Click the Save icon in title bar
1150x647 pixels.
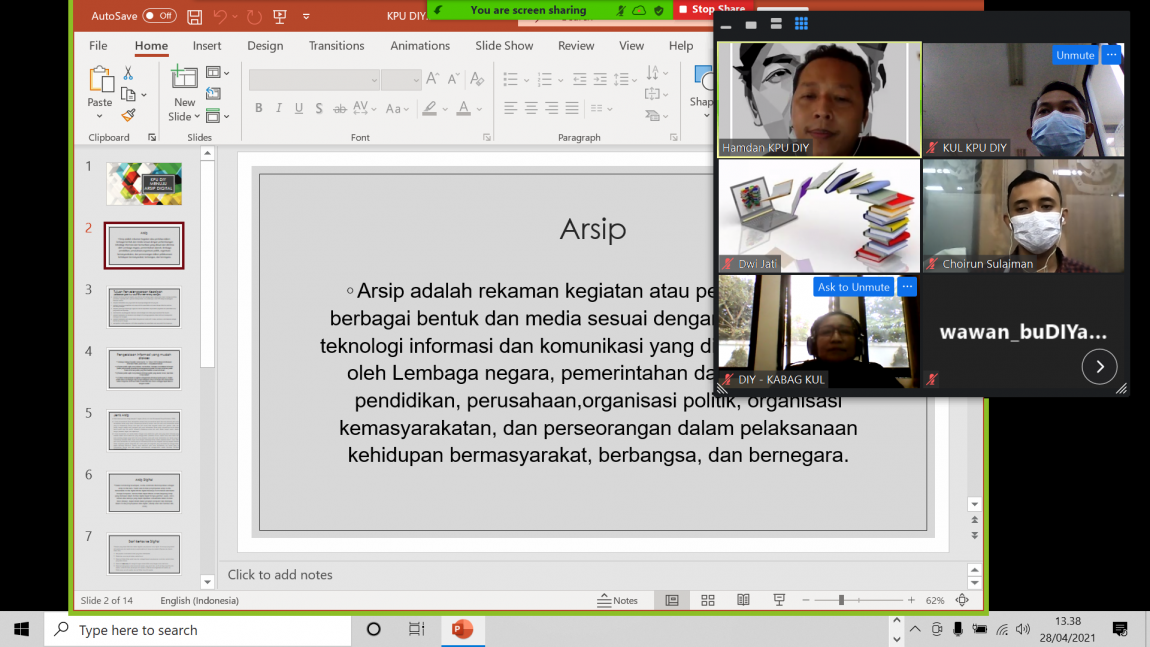pos(194,16)
